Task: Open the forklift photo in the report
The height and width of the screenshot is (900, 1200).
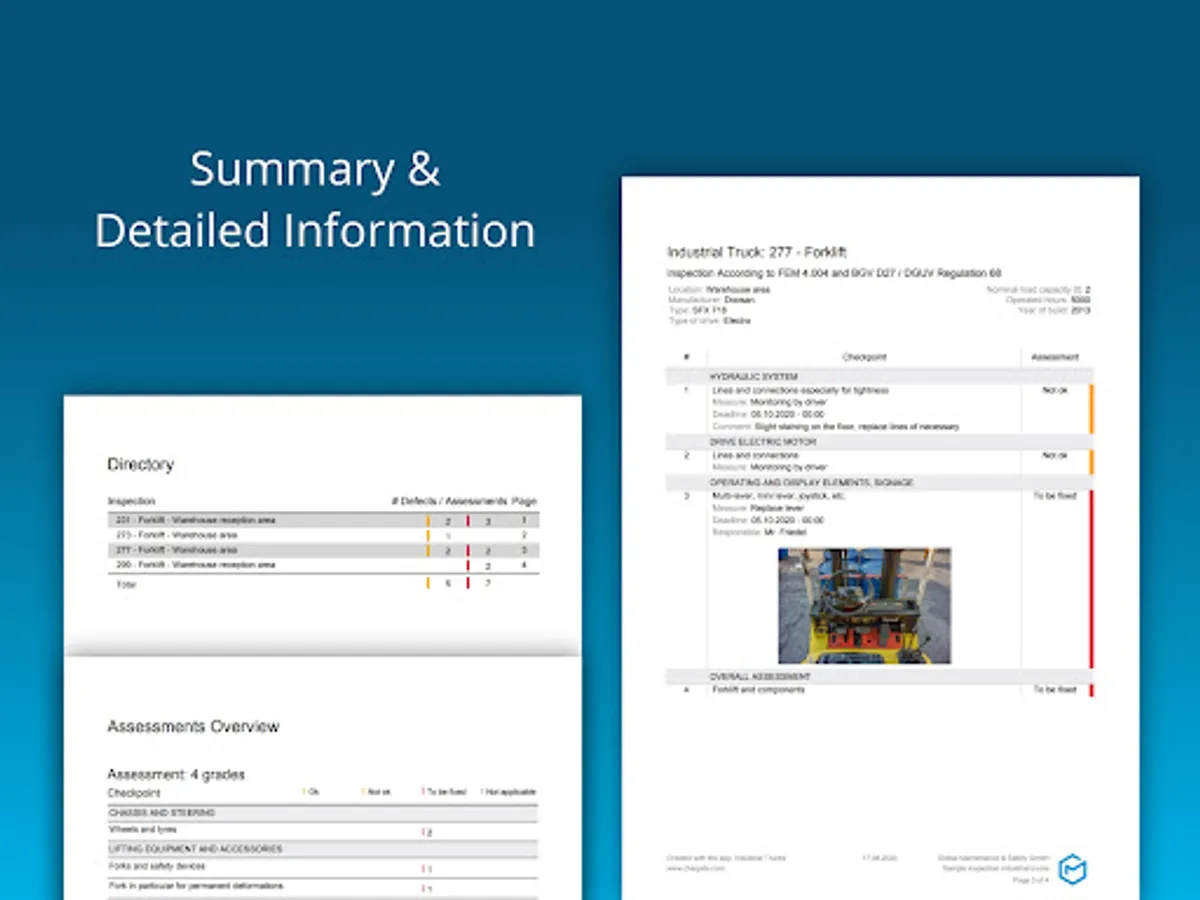Action: point(865,606)
